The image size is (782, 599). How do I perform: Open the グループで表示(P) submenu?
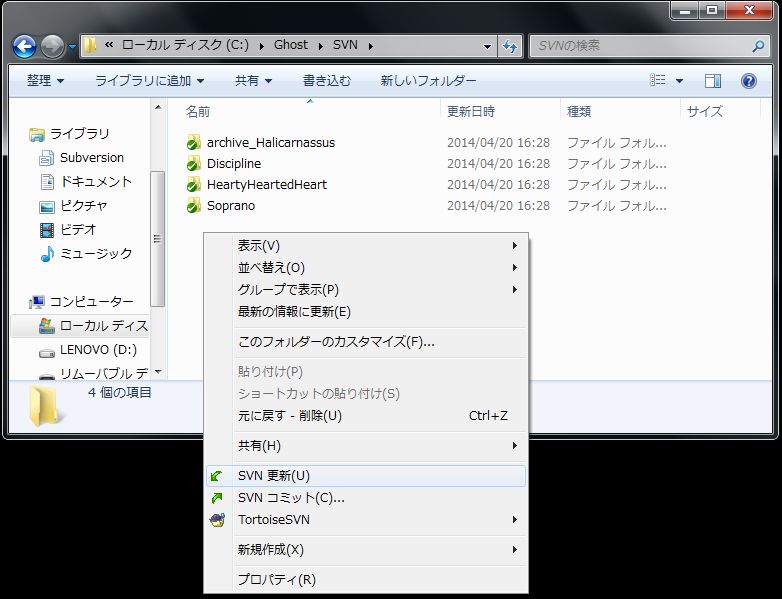(x=366, y=289)
